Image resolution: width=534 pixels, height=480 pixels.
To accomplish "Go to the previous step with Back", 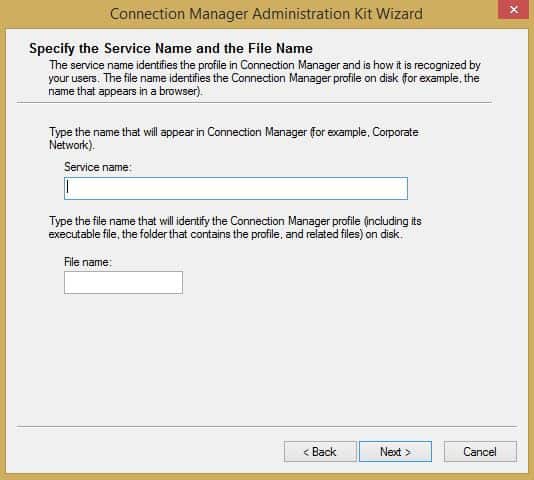I will pyautogui.click(x=320, y=452).
